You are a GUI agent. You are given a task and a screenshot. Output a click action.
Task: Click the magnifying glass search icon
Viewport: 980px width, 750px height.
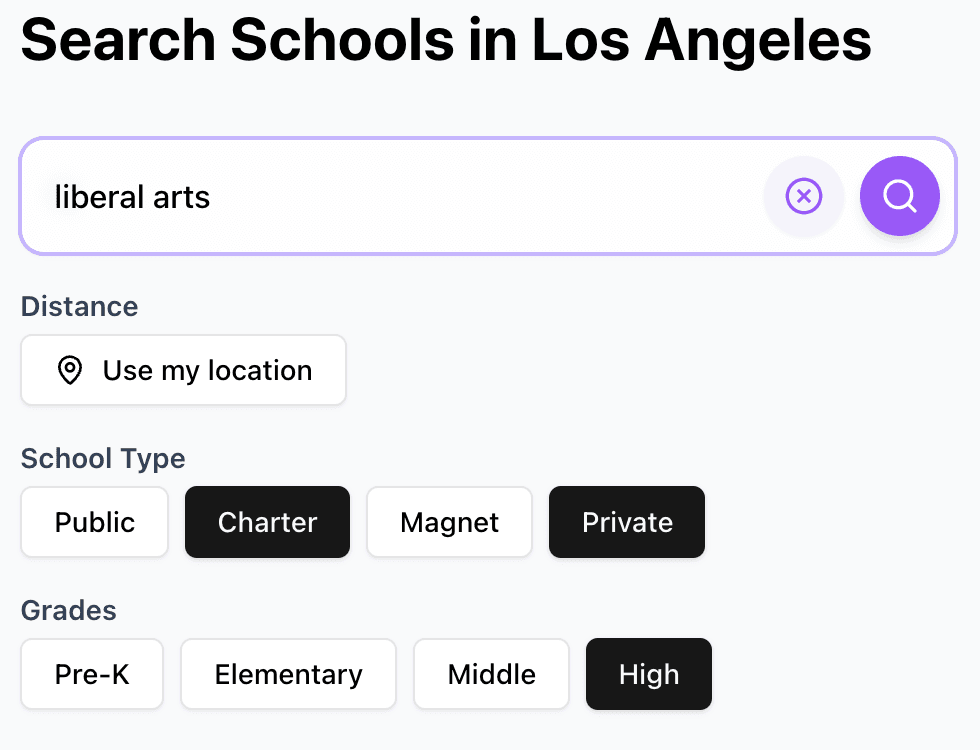click(x=899, y=196)
